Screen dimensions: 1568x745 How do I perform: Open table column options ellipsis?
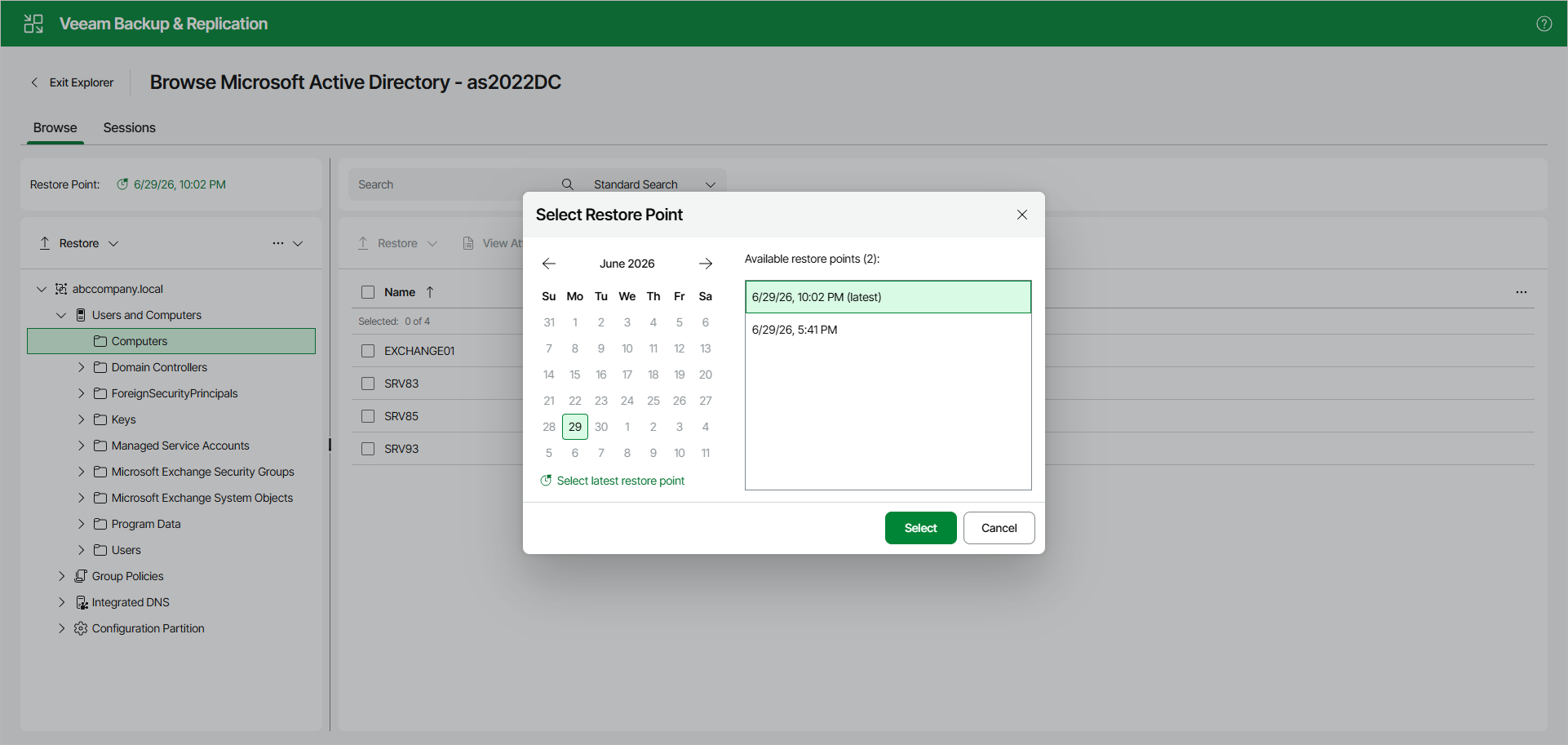click(1521, 292)
